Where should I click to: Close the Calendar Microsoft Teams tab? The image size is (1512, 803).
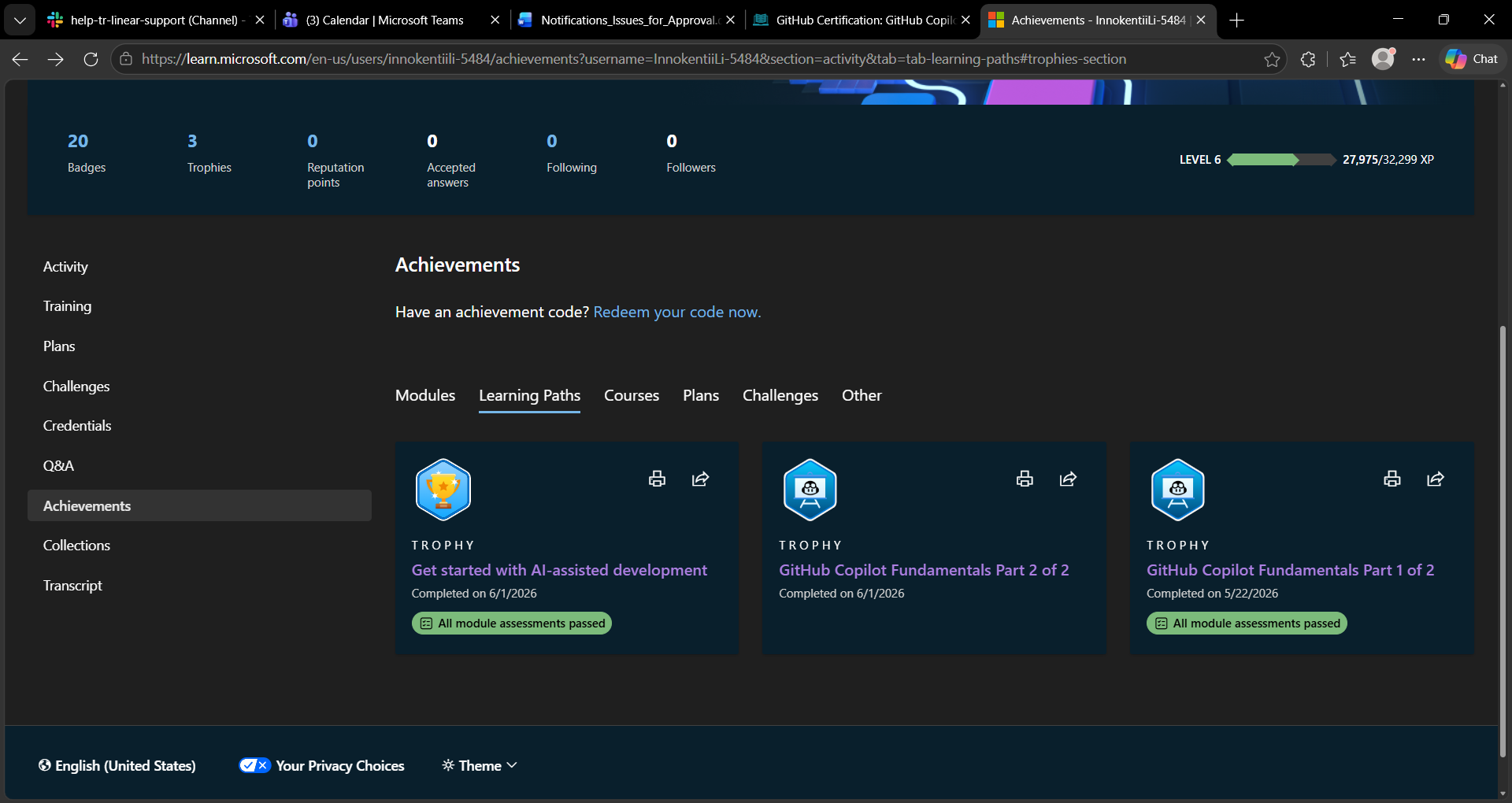(x=495, y=20)
